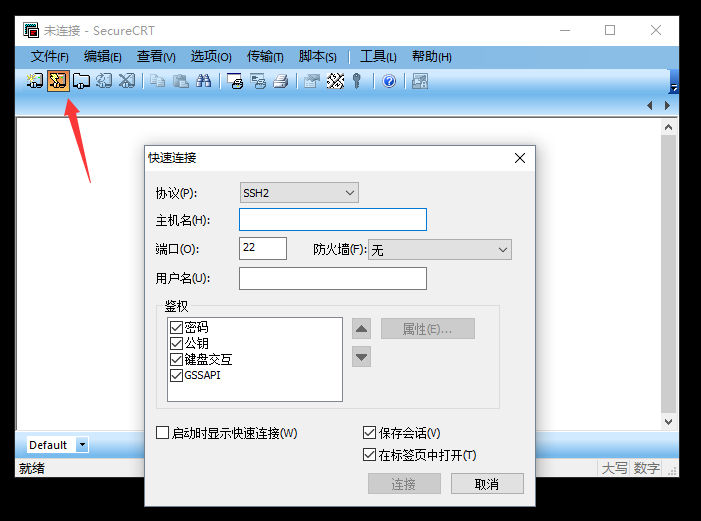
Task: Toggle the 密码 authentication checkbox
Action: click(177, 327)
